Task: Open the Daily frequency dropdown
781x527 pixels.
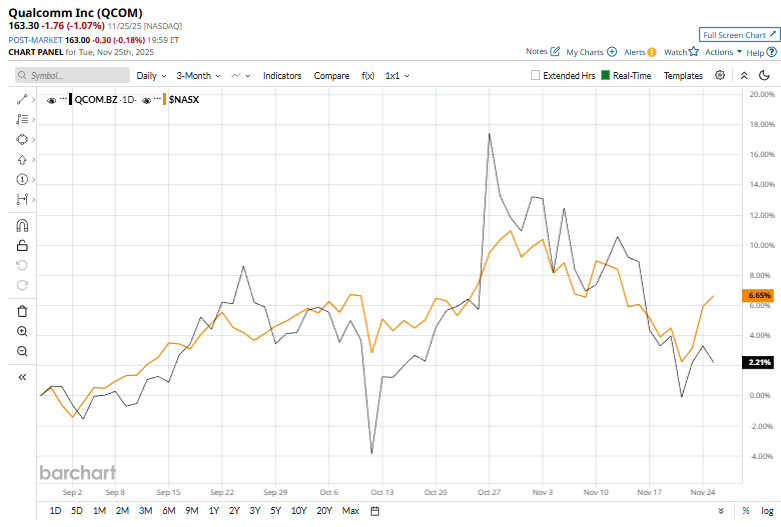Action: [151, 76]
